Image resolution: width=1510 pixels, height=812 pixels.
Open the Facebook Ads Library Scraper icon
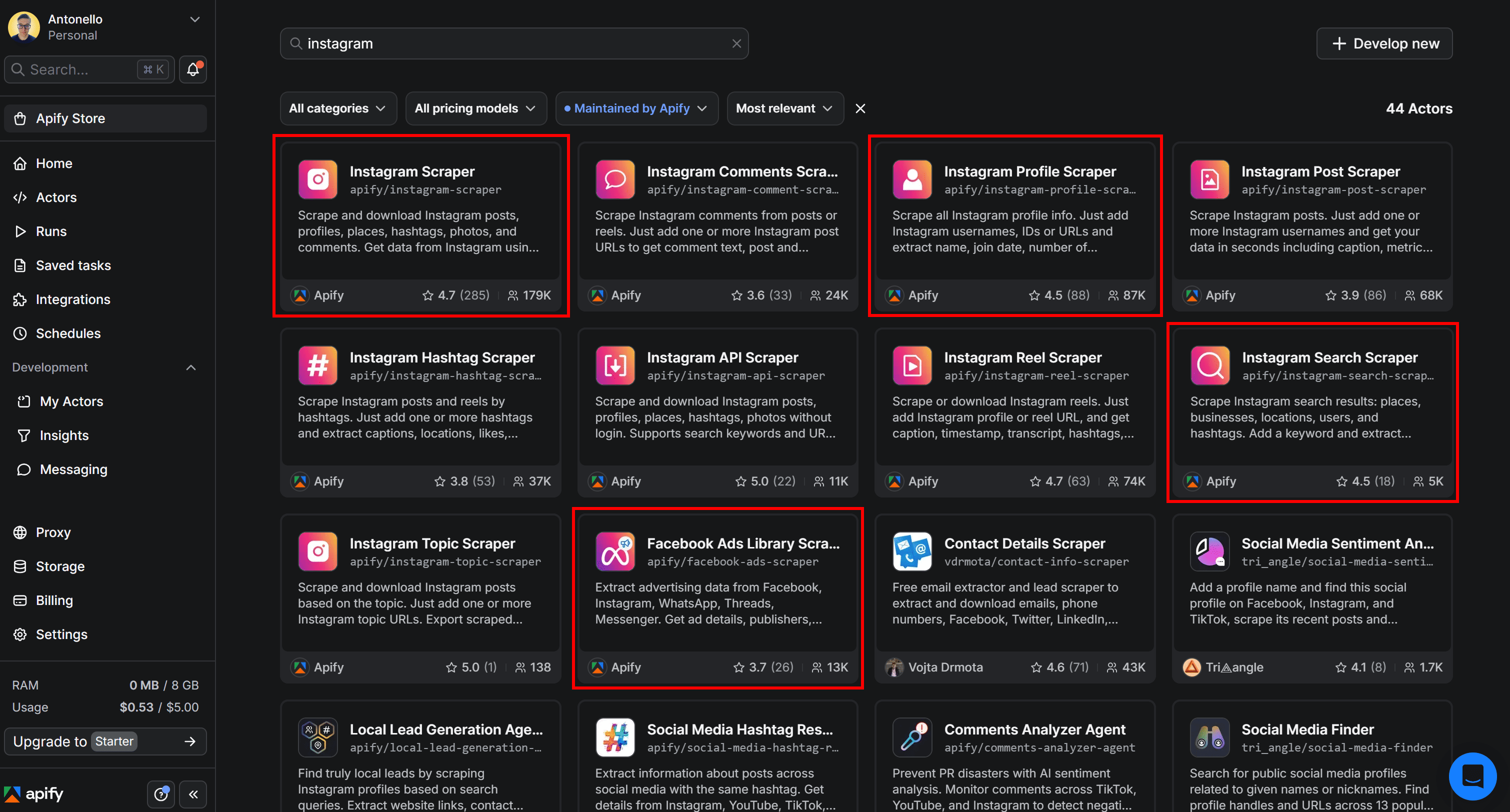coord(614,551)
